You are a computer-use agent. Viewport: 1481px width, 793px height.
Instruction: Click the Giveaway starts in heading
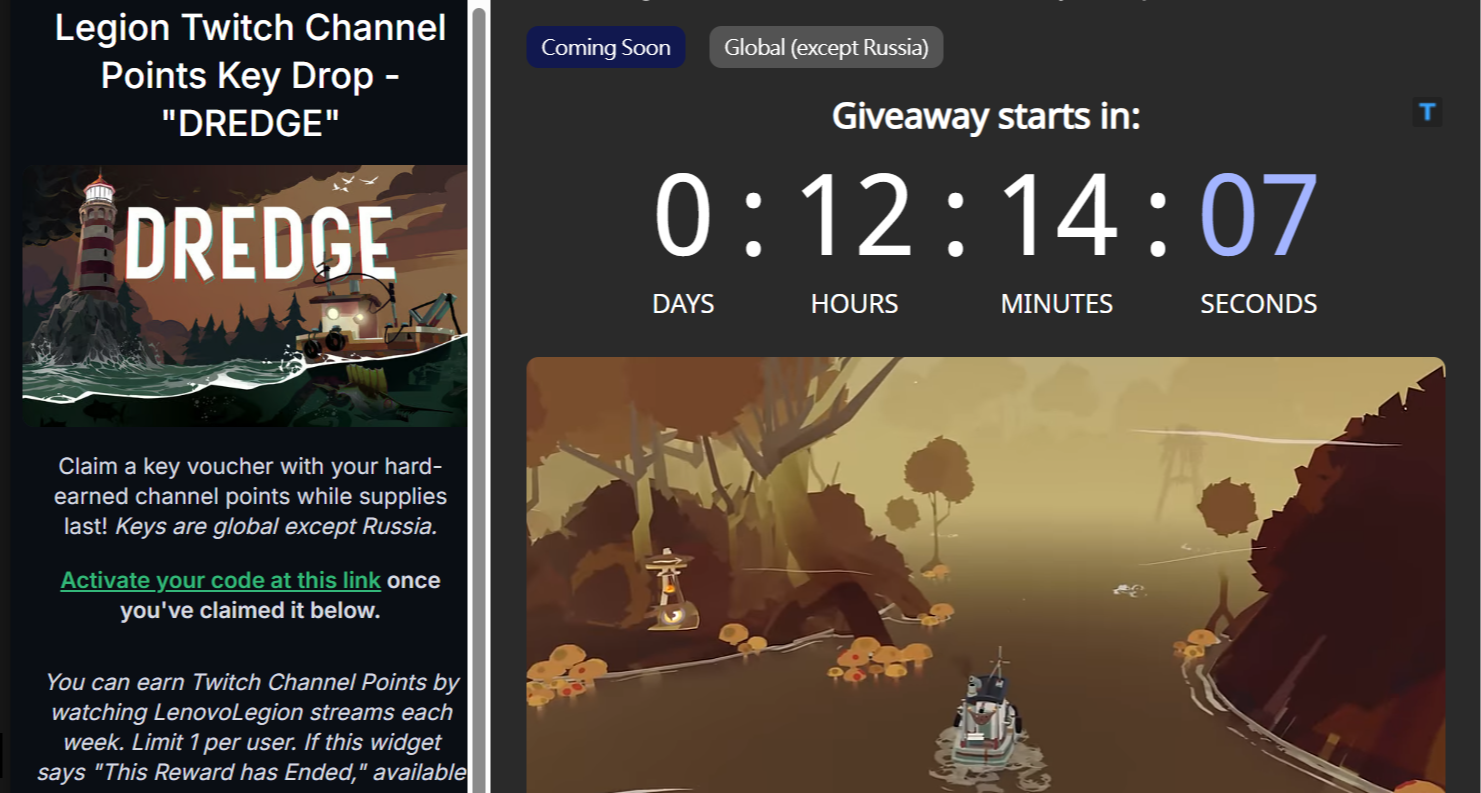point(986,117)
